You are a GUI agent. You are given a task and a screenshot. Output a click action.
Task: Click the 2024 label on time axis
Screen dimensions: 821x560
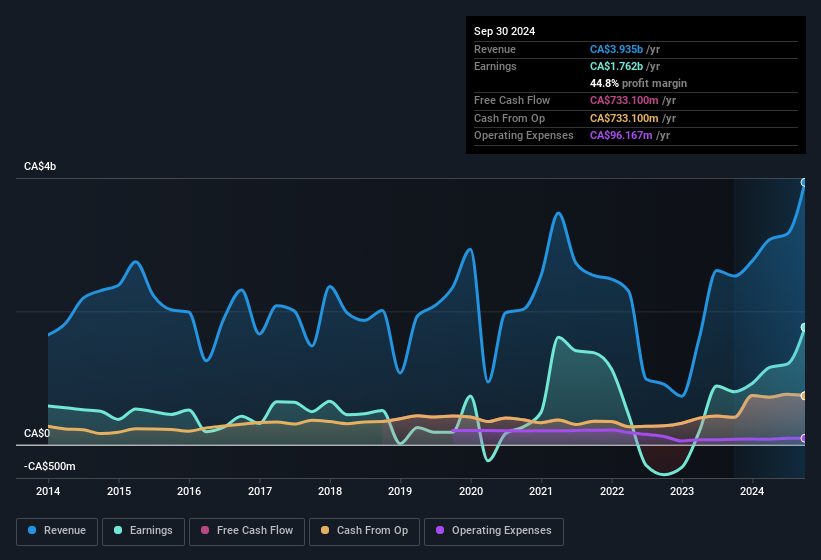pyautogui.click(x=752, y=491)
